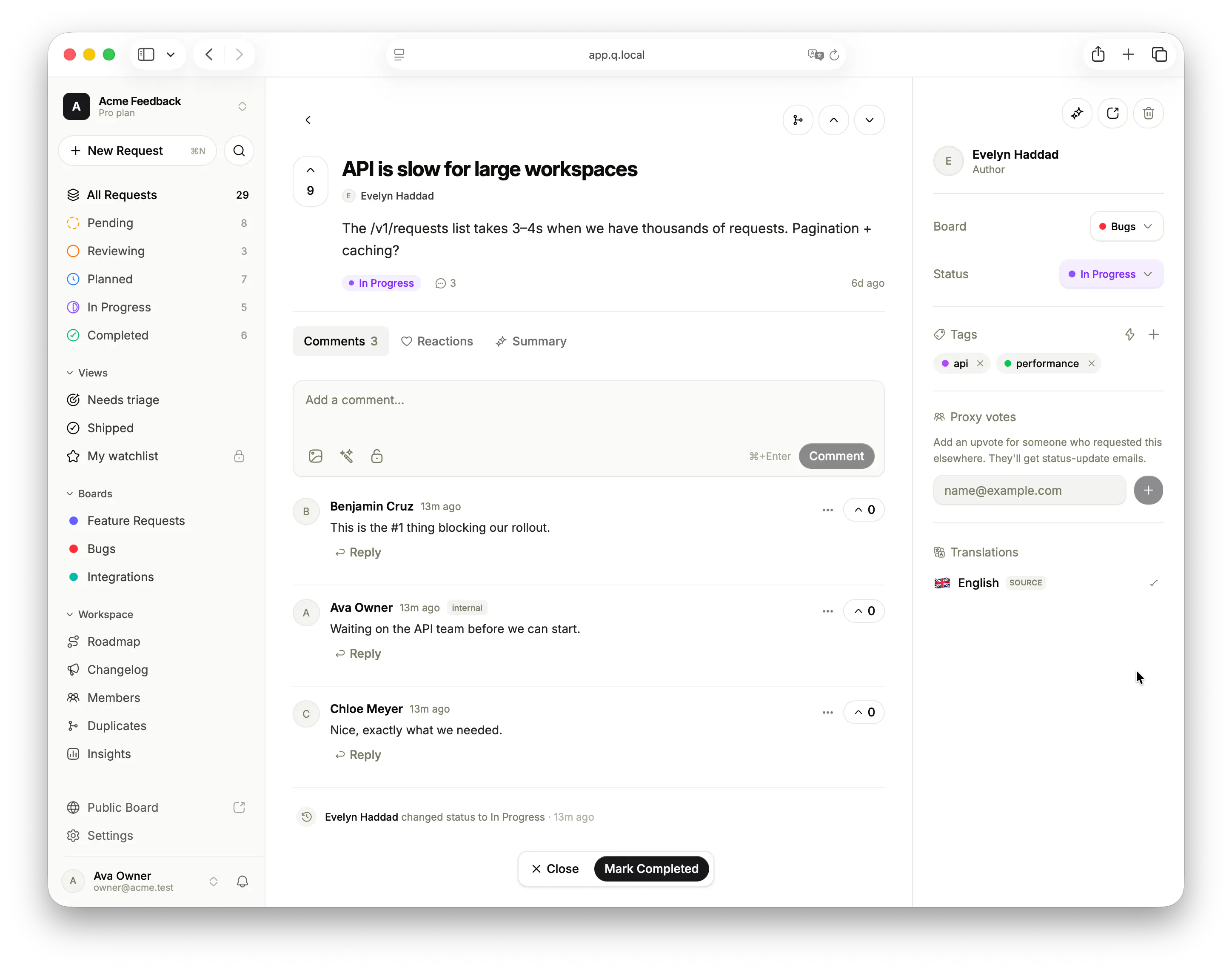Click the browser address bar app.q.local
Screen dimensions: 1232x970
click(616, 54)
